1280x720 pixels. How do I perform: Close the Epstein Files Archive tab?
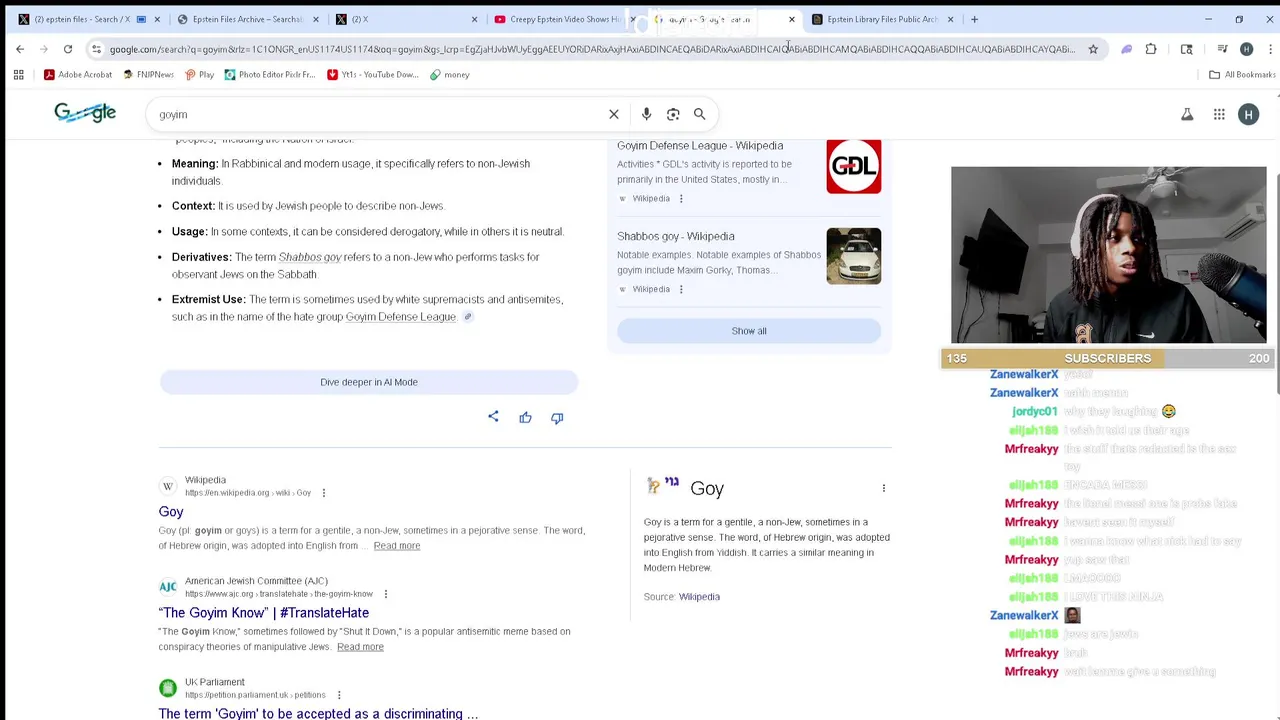pos(316,19)
